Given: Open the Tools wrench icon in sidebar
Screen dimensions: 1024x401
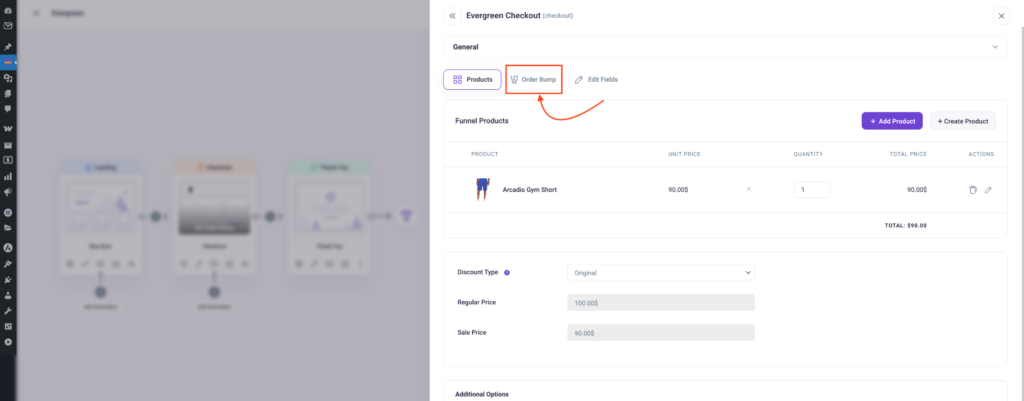Looking at the screenshot, I should pyautogui.click(x=8, y=311).
